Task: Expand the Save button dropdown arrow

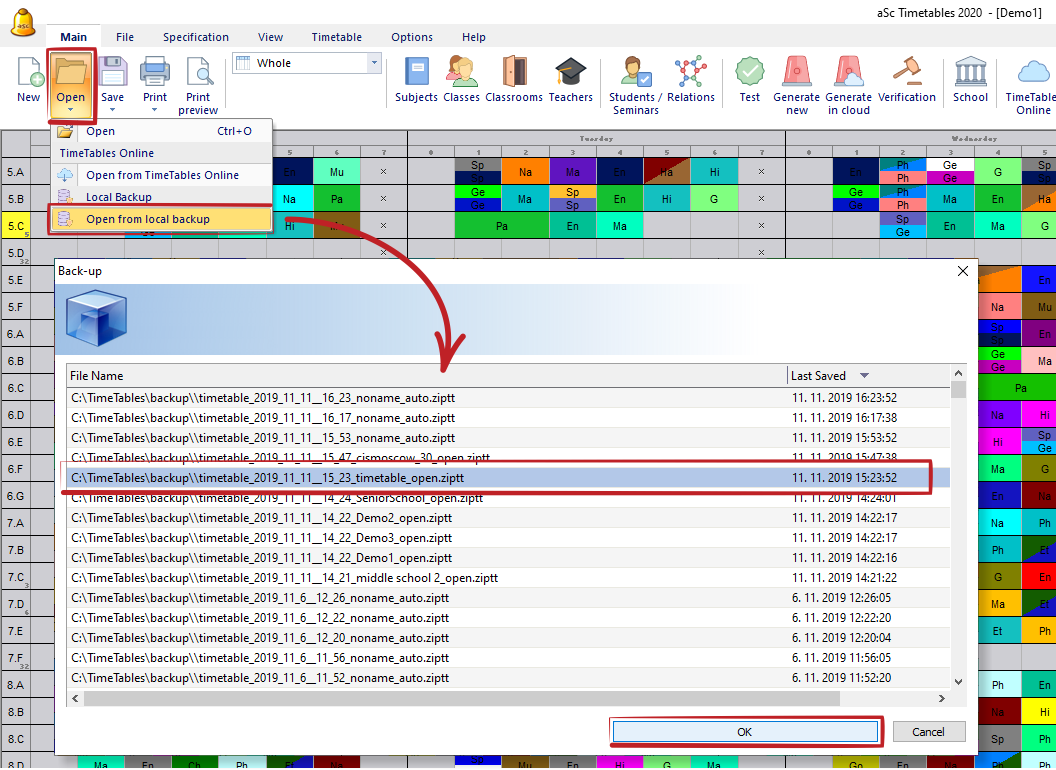Action: pos(113,110)
